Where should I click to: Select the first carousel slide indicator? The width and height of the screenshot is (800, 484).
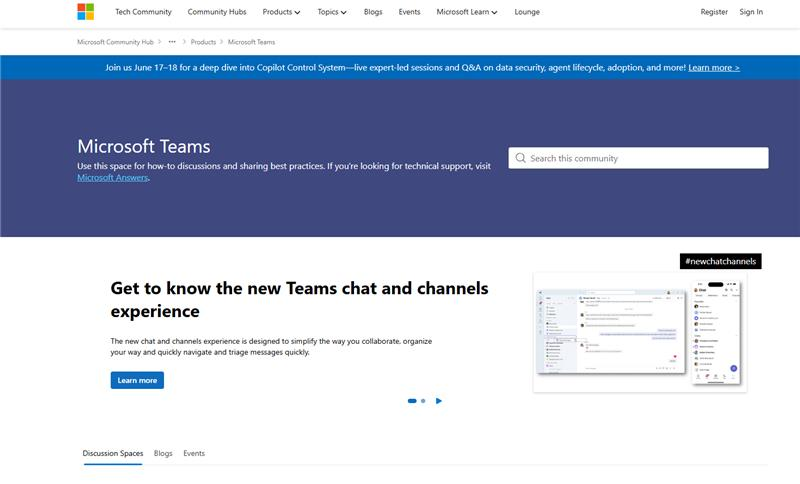pos(412,401)
